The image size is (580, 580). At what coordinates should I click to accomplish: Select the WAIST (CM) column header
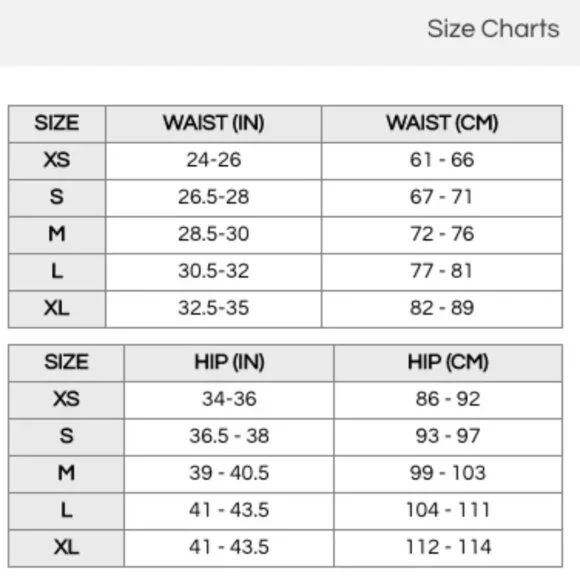[x=442, y=123]
